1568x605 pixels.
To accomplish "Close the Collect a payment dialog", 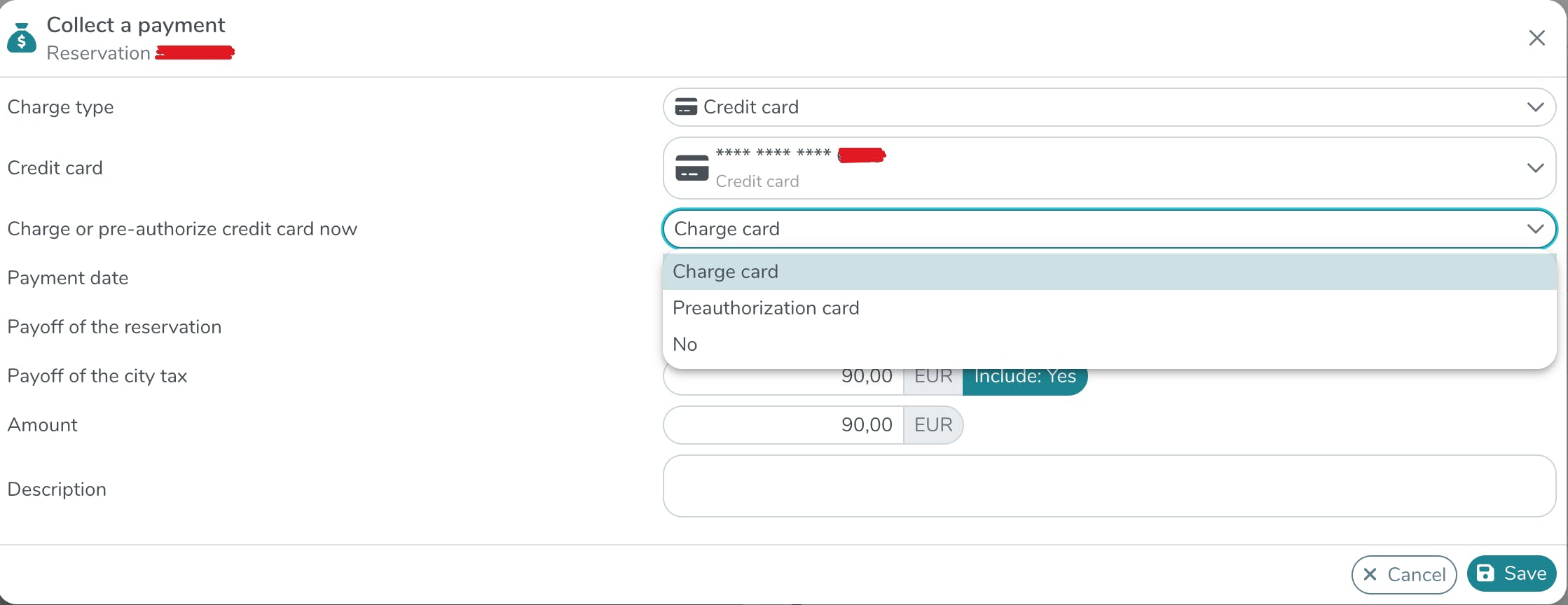I will click(1536, 38).
